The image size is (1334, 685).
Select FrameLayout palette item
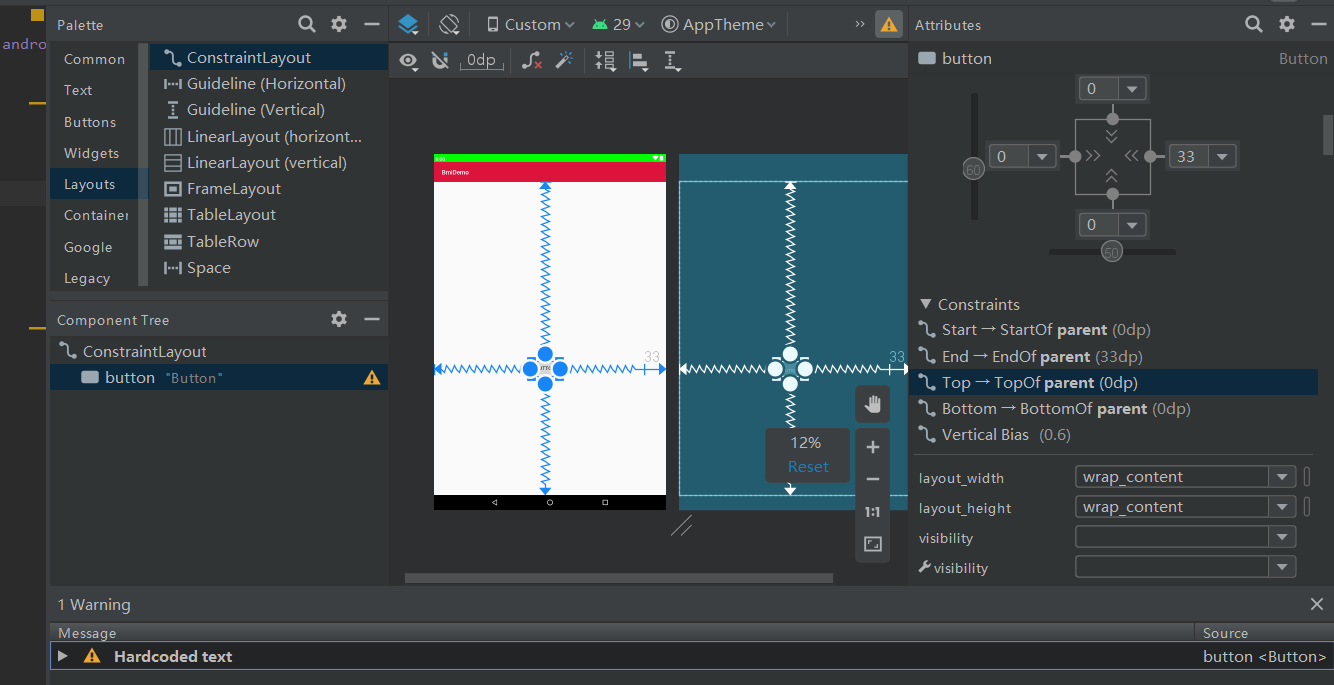point(268,189)
